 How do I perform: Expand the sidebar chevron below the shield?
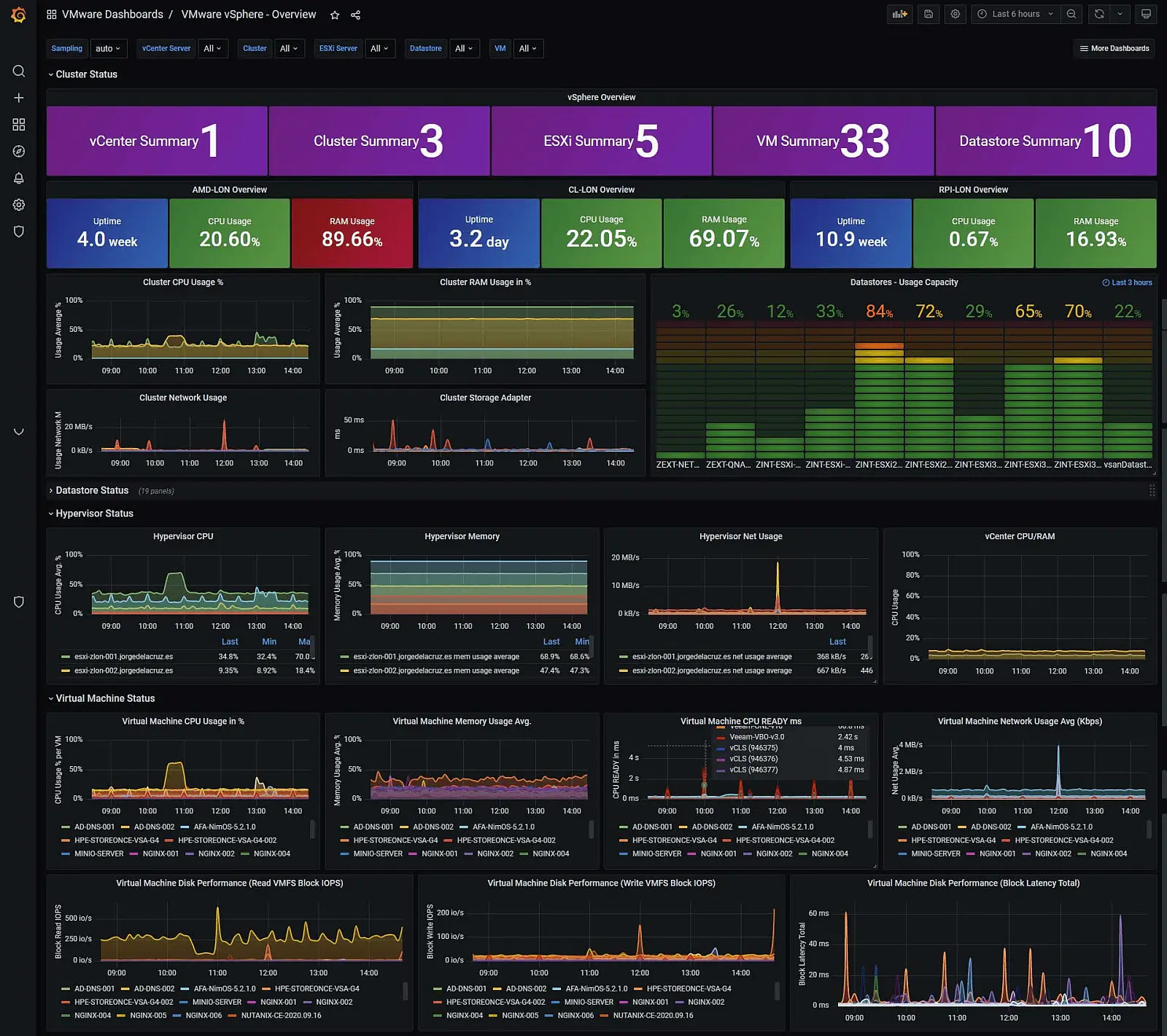point(19,431)
